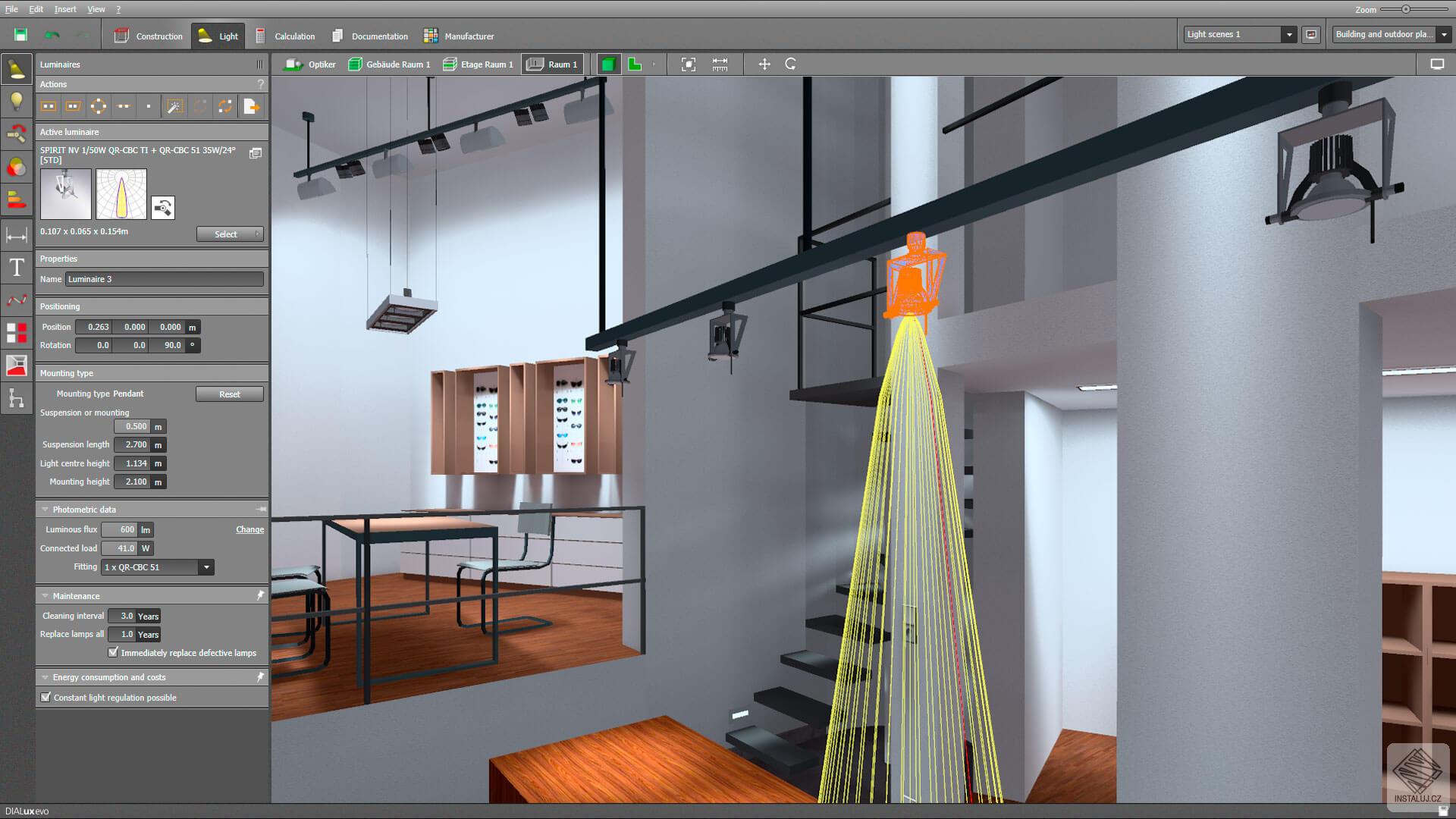Click the rectangular luminaire arrangement icon
Image resolution: width=1456 pixels, height=819 pixels.
[x=49, y=107]
